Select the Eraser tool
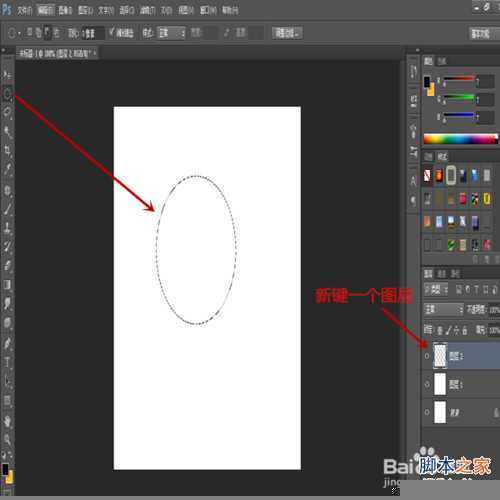 click(x=7, y=266)
